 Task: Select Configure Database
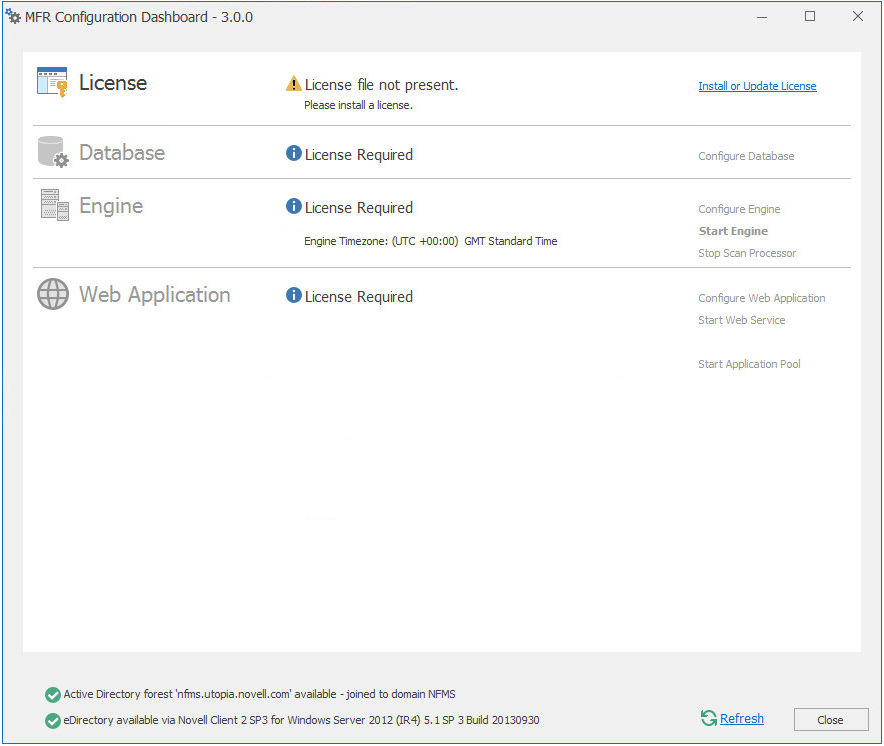746,156
